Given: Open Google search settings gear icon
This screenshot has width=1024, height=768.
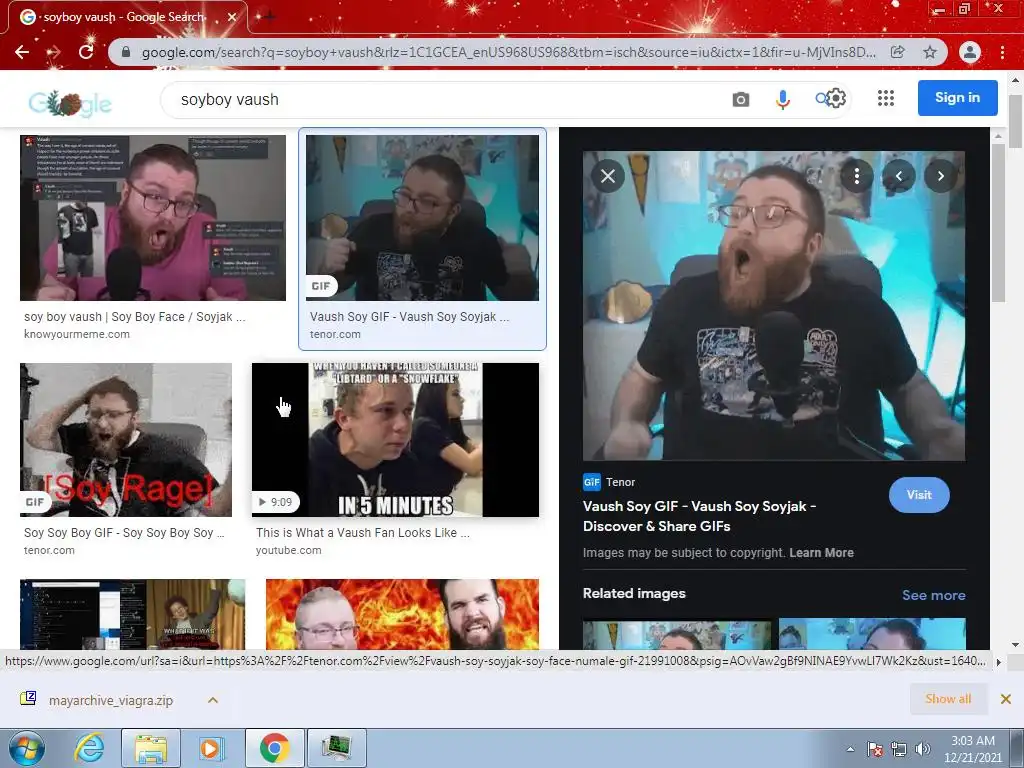Looking at the screenshot, I should point(836,98).
